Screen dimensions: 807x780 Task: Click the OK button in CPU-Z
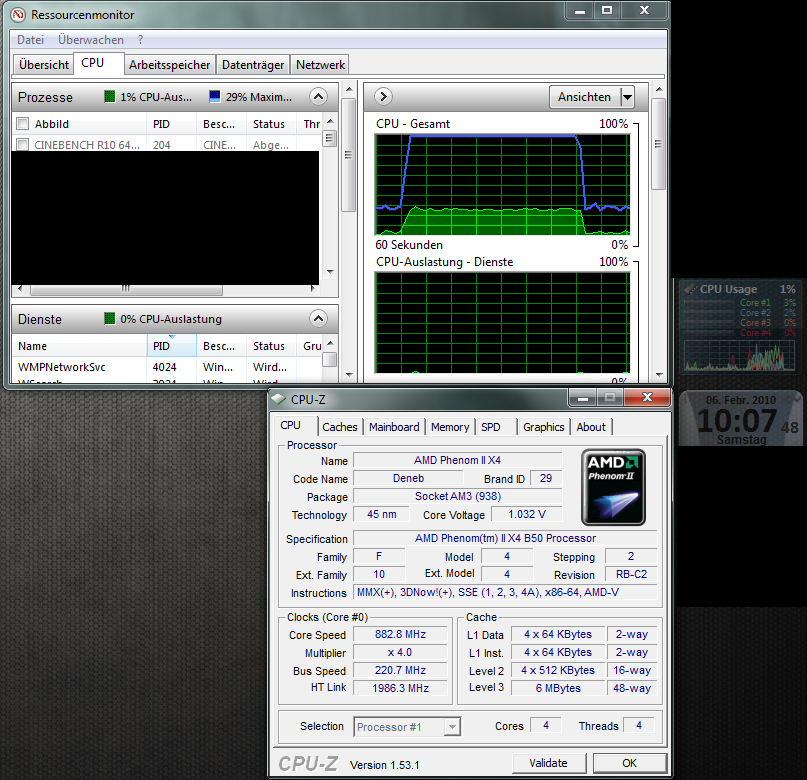[629, 763]
